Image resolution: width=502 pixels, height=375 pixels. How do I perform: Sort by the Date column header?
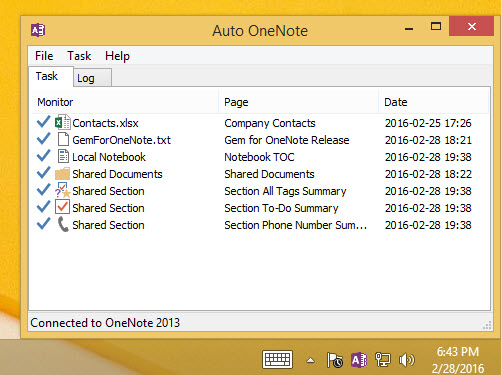tap(434, 102)
